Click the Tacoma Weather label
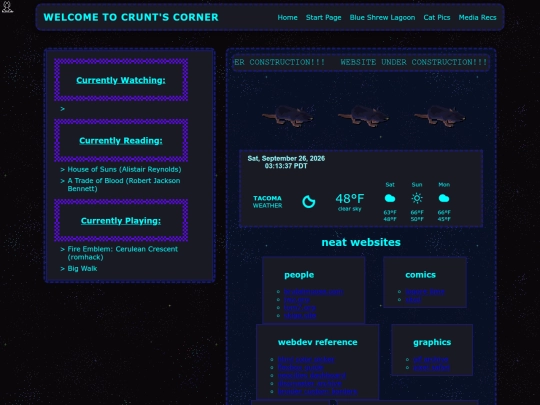Viewport: 540px width, 405px height. pyautogui.click(x=267, y=202)
